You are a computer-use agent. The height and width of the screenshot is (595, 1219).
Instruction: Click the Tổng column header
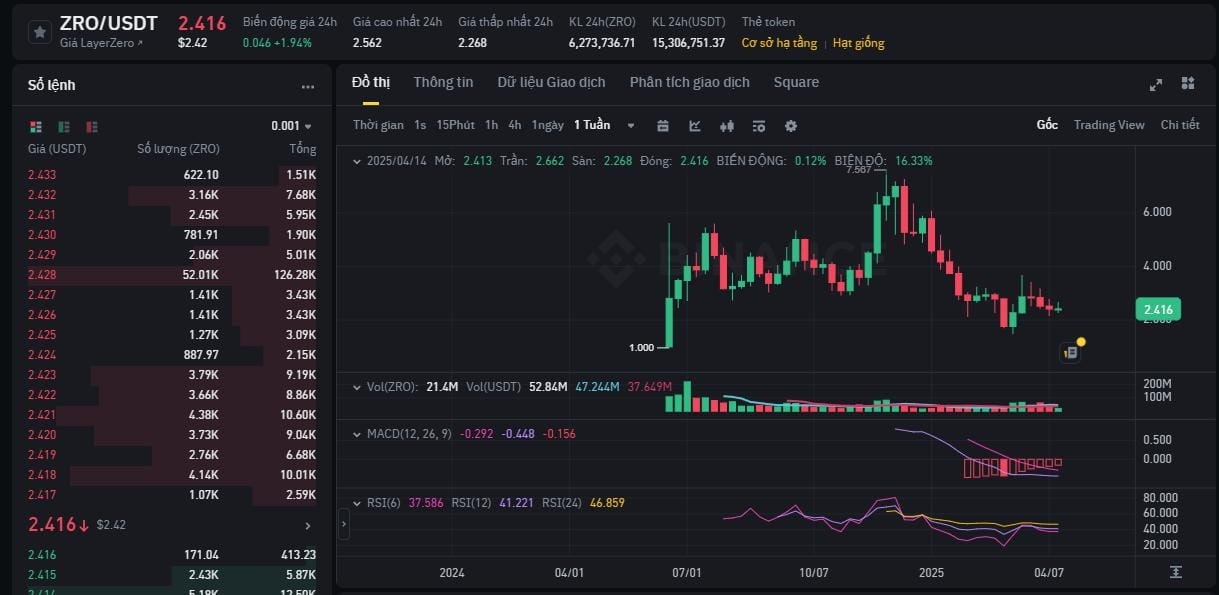coord(302,149)
